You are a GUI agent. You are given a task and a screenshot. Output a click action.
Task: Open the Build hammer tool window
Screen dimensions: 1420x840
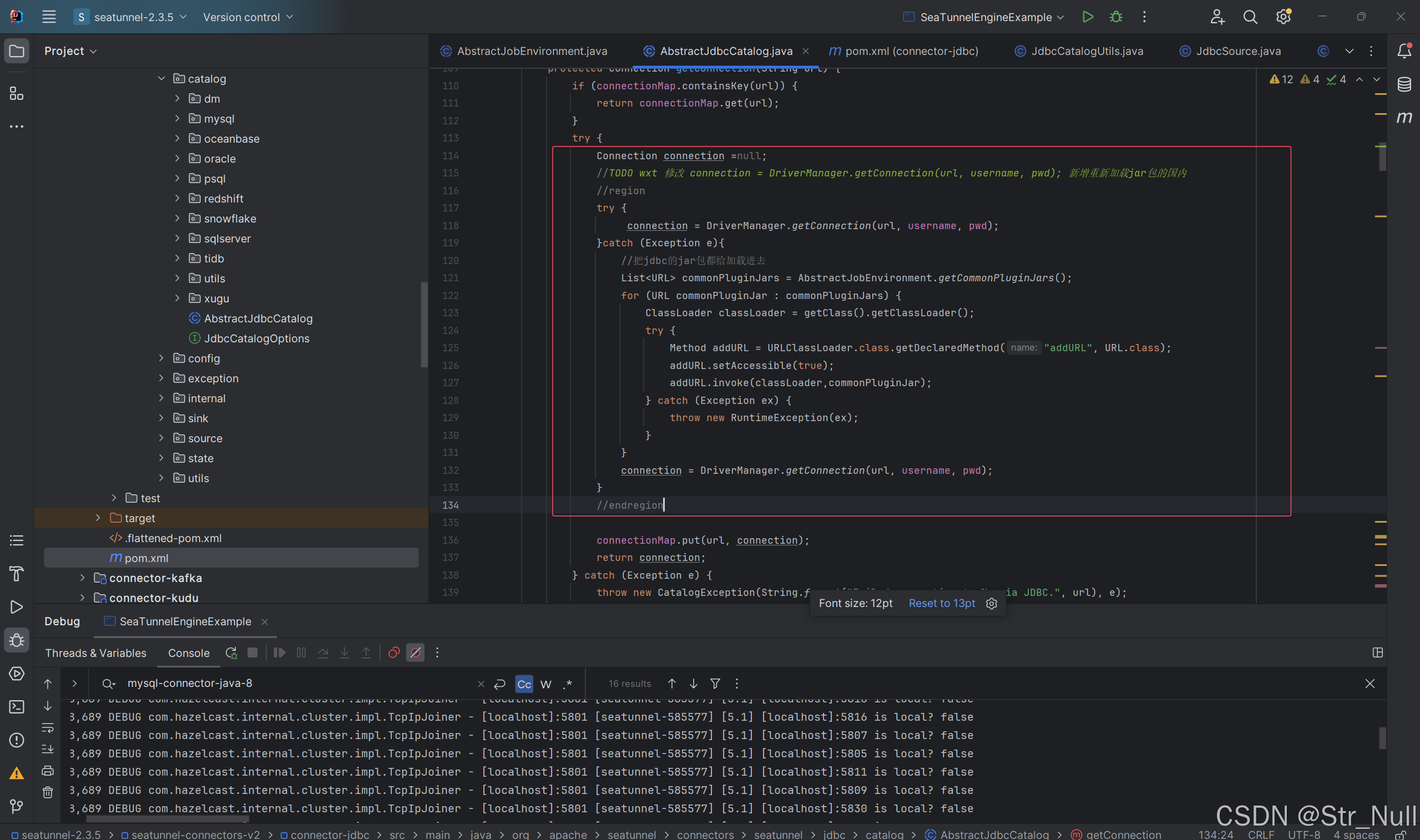click(x=17, y=573)
